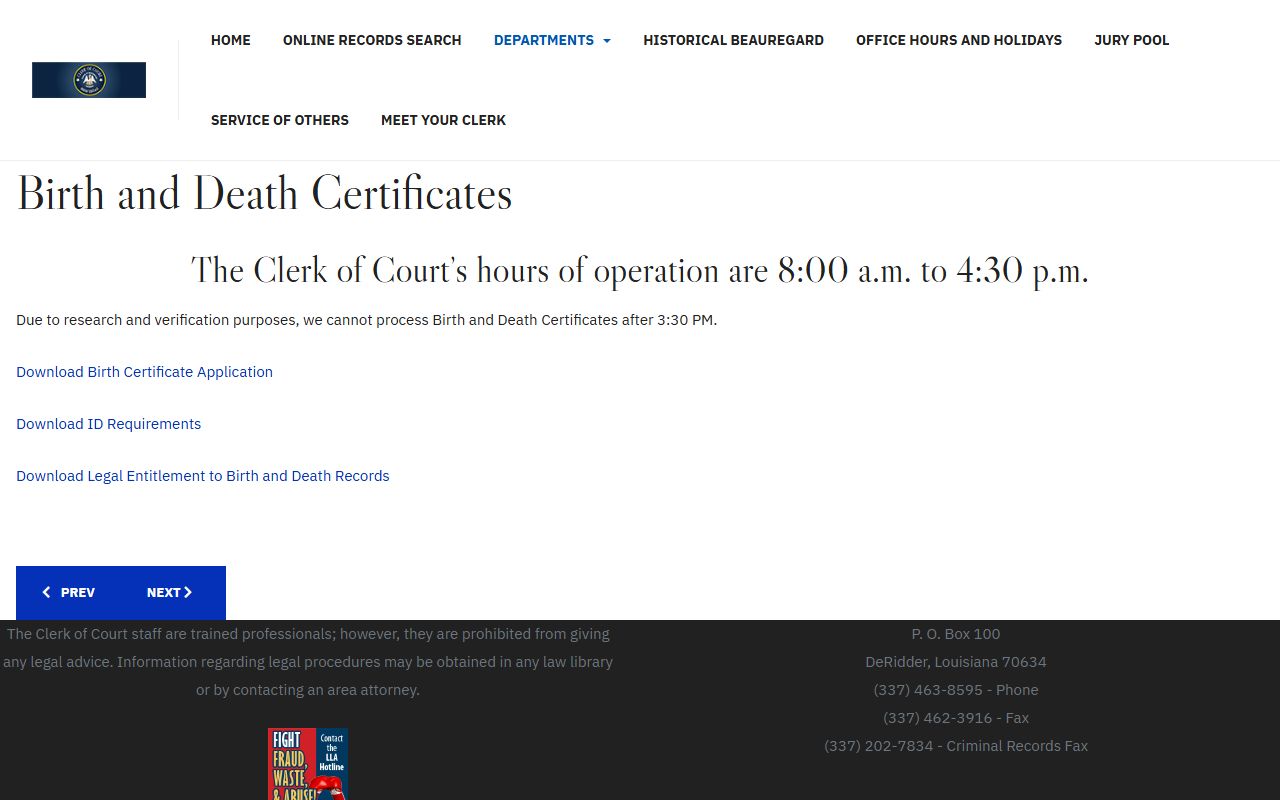Click the hours of operation heading text
Image resolution: width=1280 pixels, height=800 pixels.
[640, 271]
